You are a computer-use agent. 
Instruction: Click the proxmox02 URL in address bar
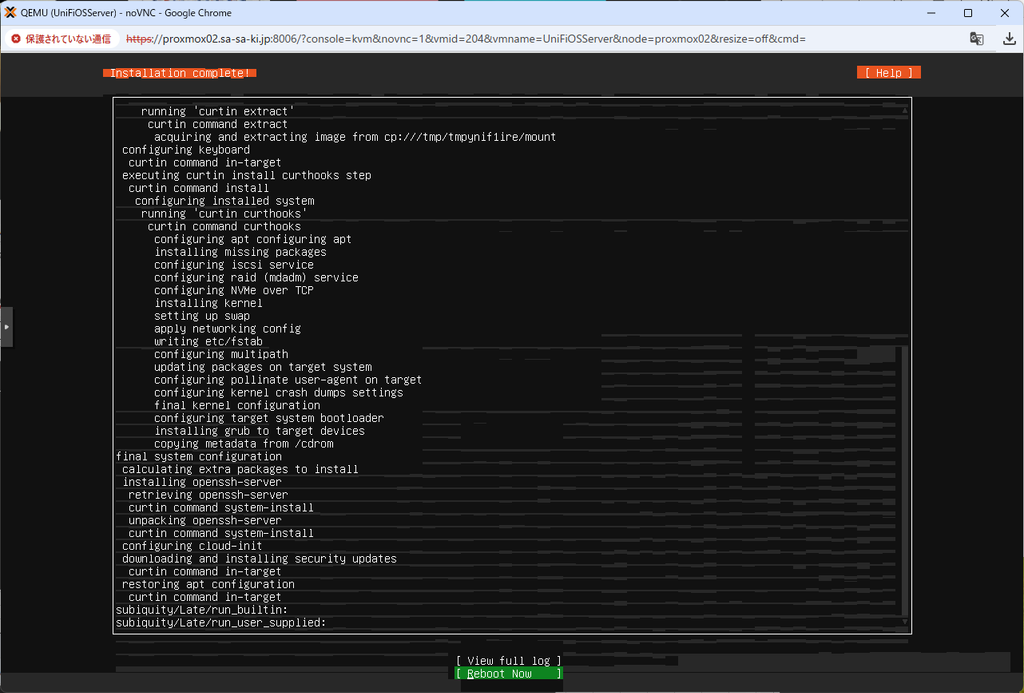tap(466, 39)
